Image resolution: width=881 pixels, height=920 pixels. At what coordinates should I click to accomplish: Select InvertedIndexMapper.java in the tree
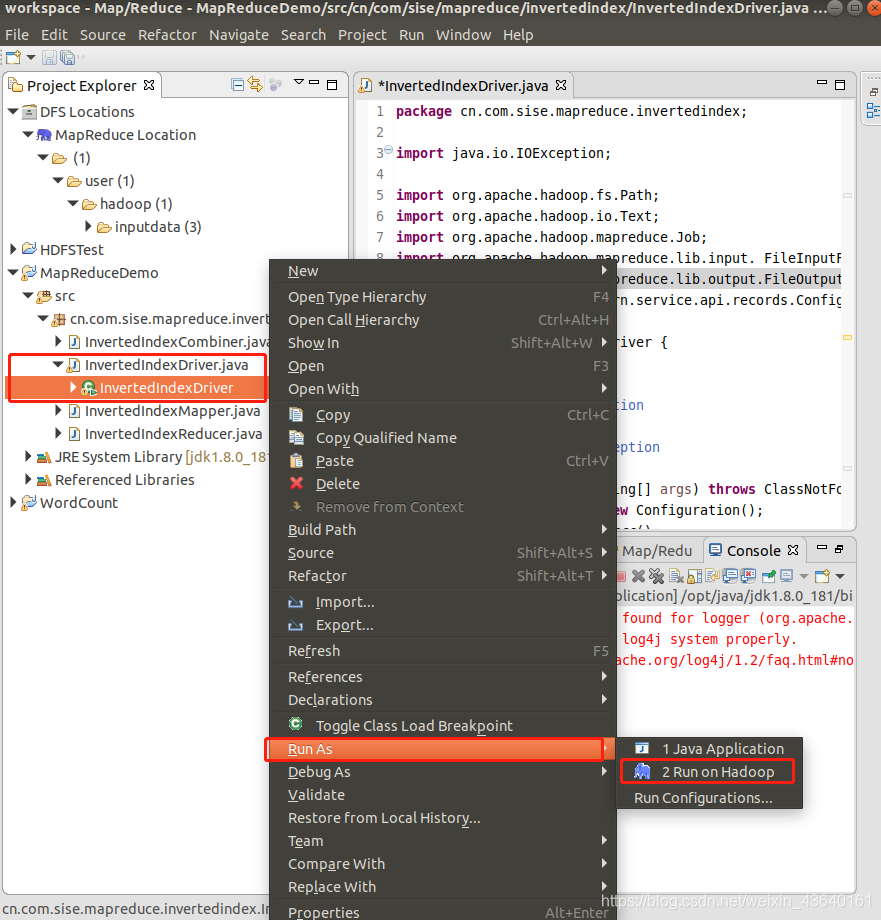coord(172,411)
